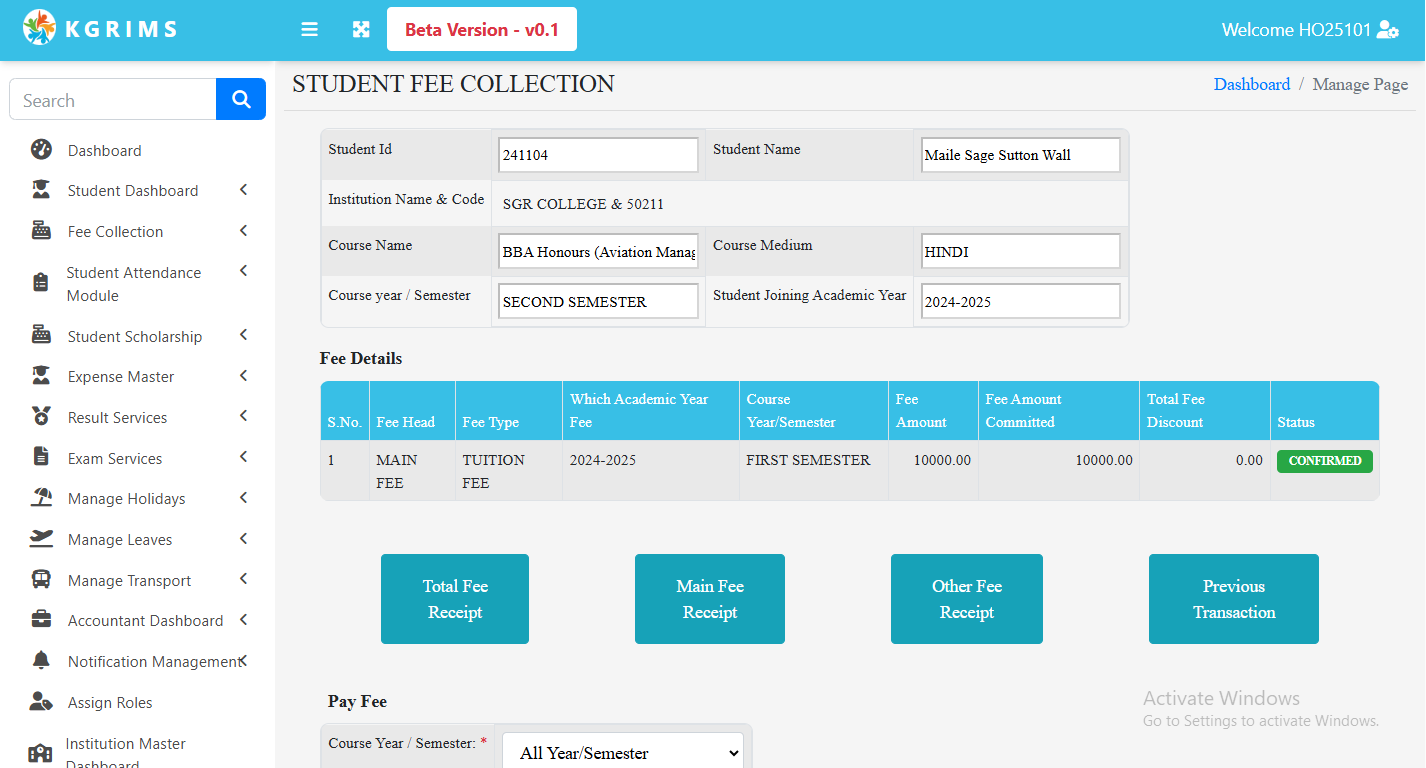Screen dimensions: 1426x768
Task: Click the hamburger menu icon
Action: pyautogui.click(x=310, y=30)
